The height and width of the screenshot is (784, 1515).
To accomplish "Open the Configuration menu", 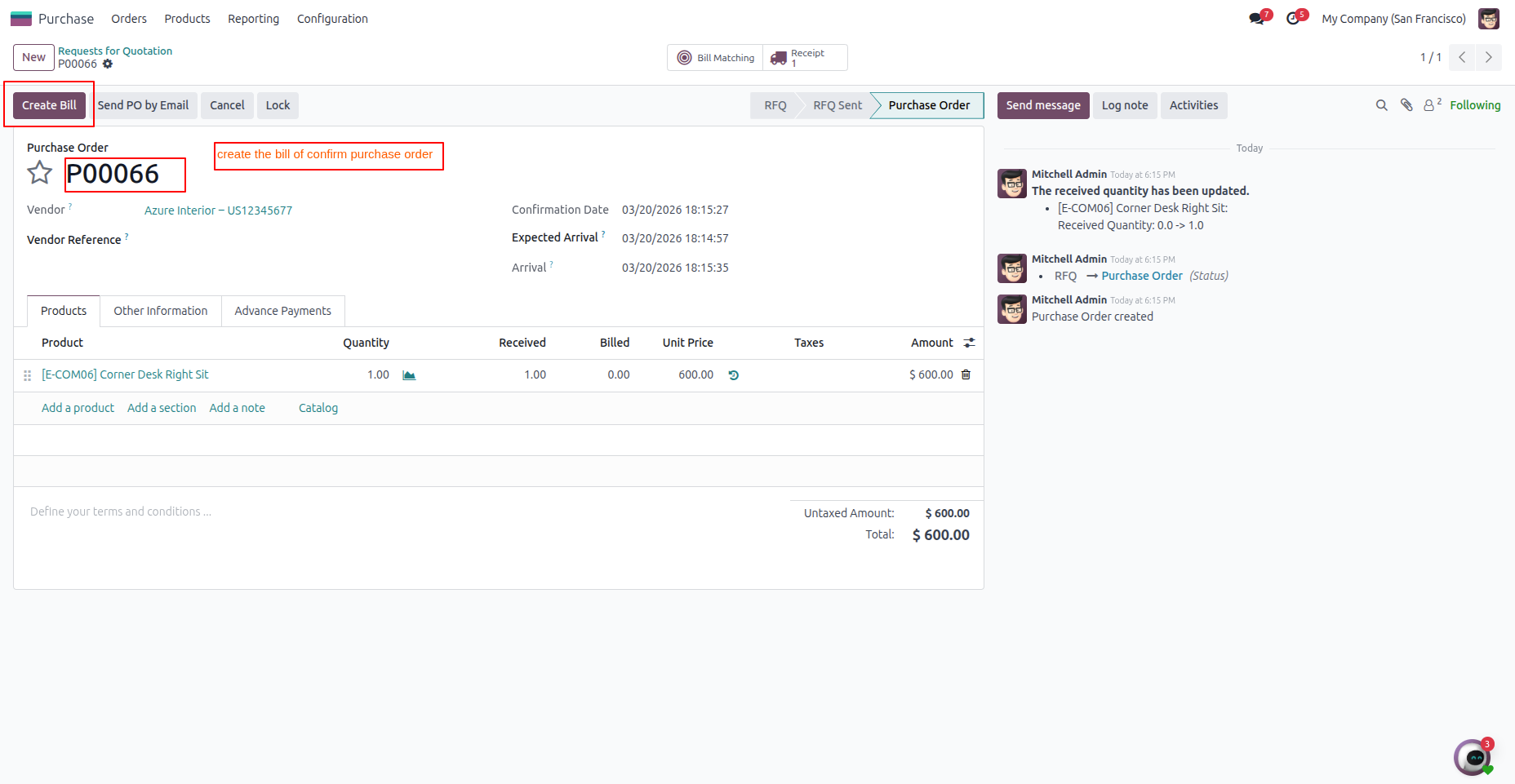I will [332, 19].
